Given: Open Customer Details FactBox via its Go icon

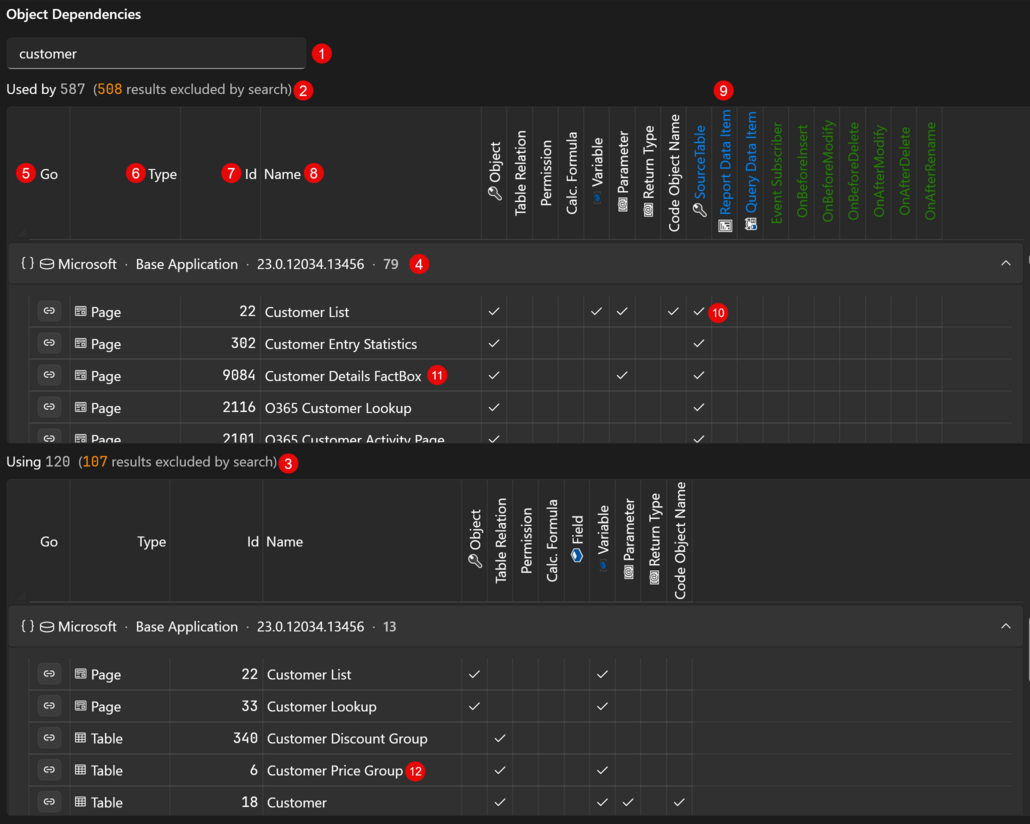Looking at the screenshot, I should 49,375.
